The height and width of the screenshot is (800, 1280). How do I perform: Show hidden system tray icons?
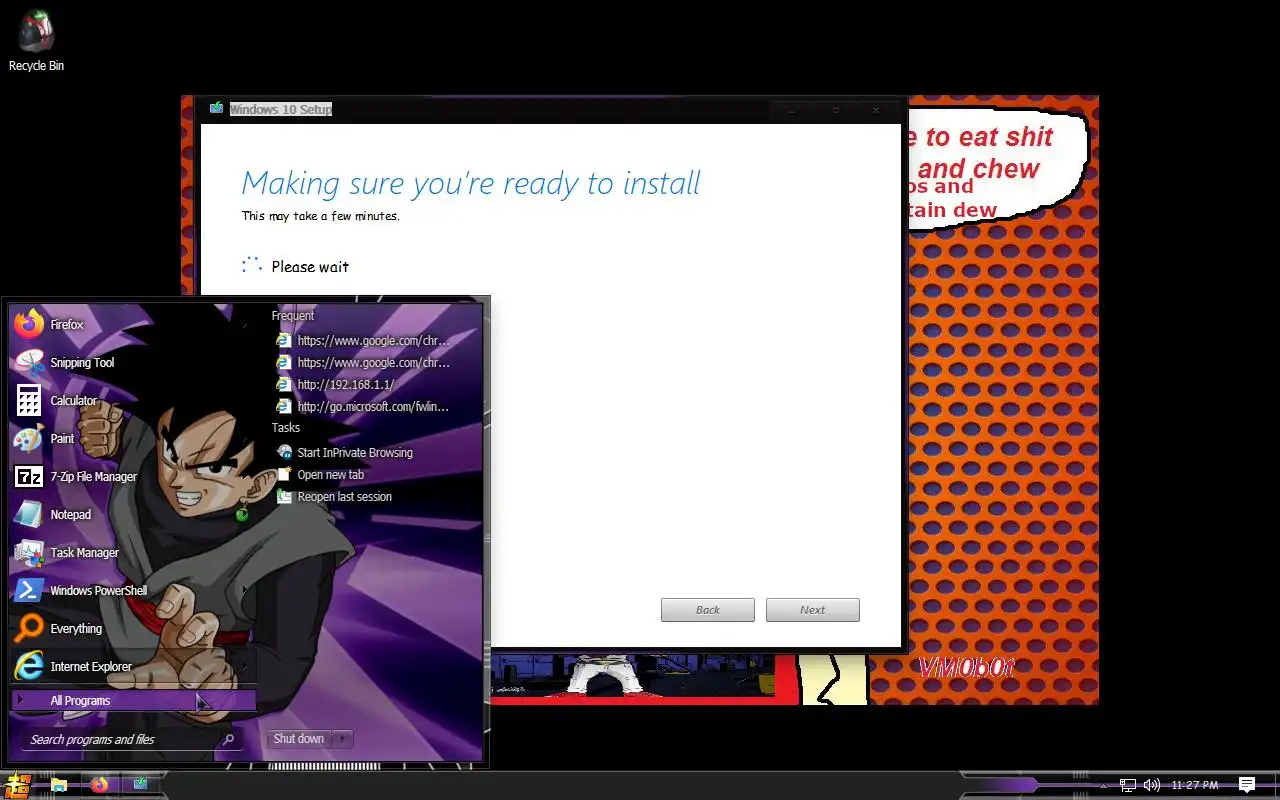1103,785
